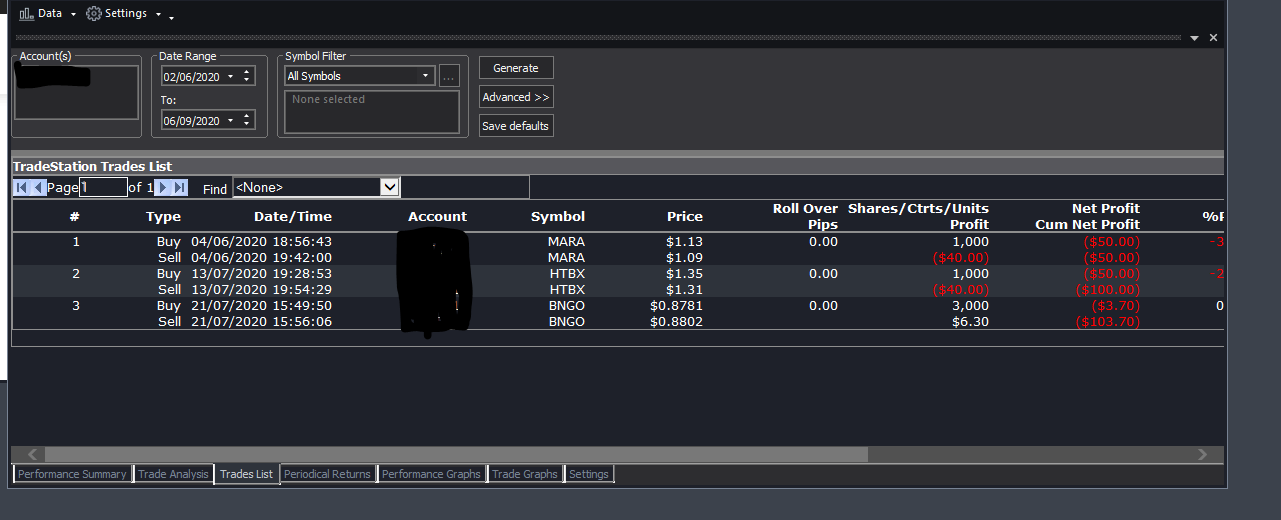Click the $6.30 profit cell

[x=970, y=322]
